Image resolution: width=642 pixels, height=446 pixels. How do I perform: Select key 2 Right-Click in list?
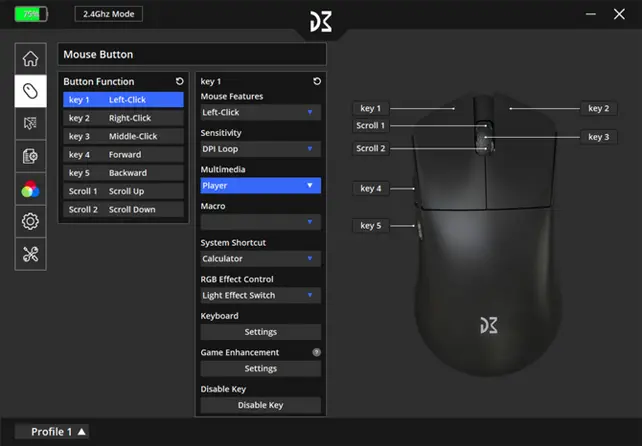(123, 118)
